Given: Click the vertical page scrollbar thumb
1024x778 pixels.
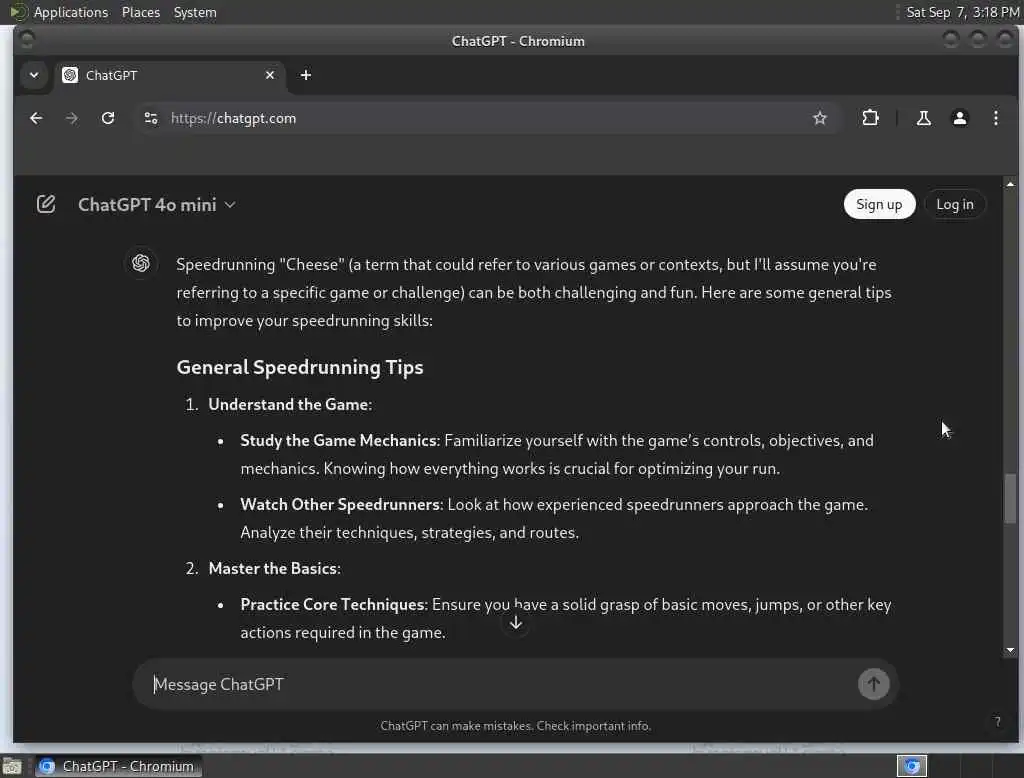Looking at the screenshot, I should [1010, 498].
